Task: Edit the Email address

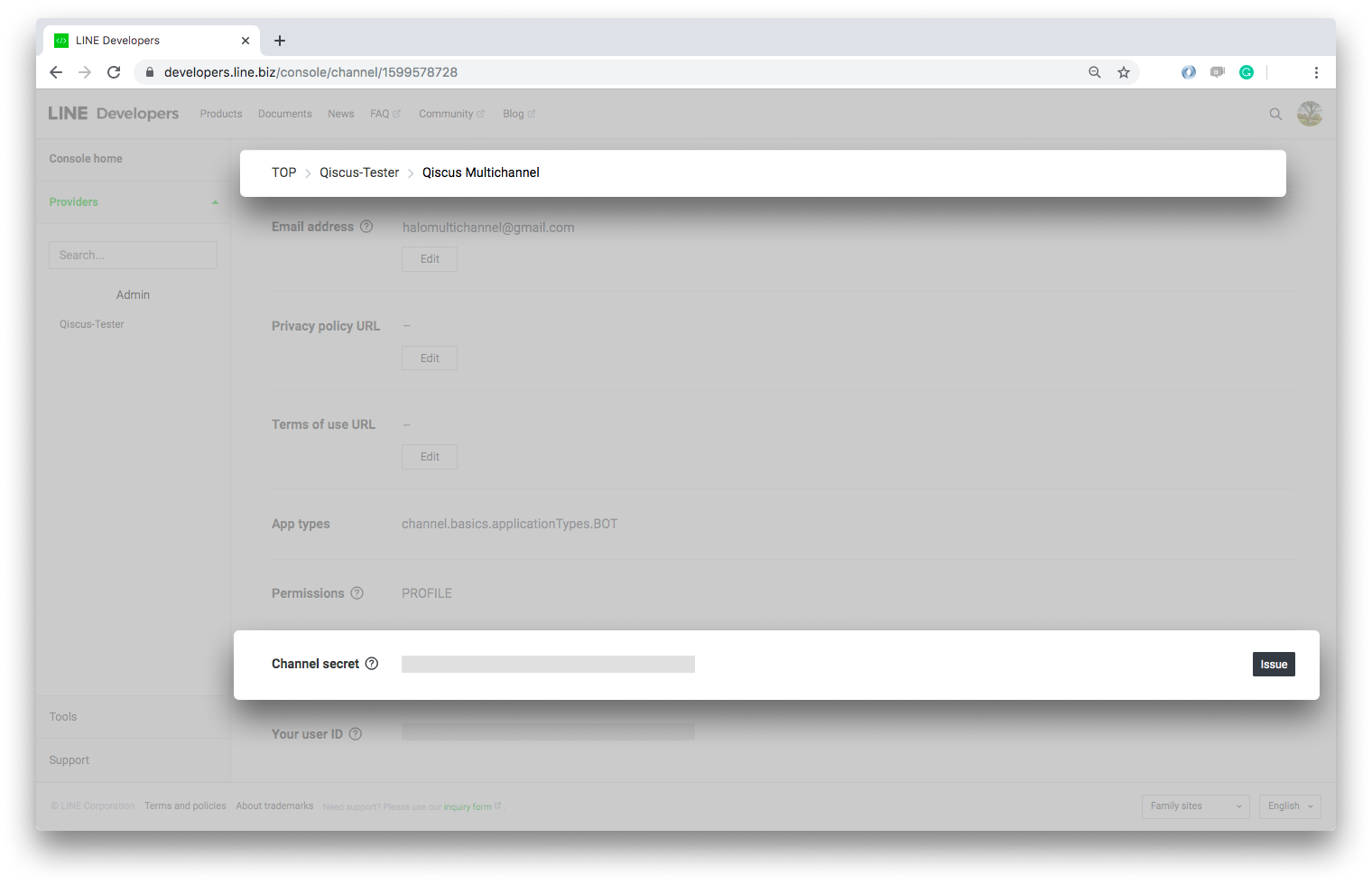Action: [430, 259]
